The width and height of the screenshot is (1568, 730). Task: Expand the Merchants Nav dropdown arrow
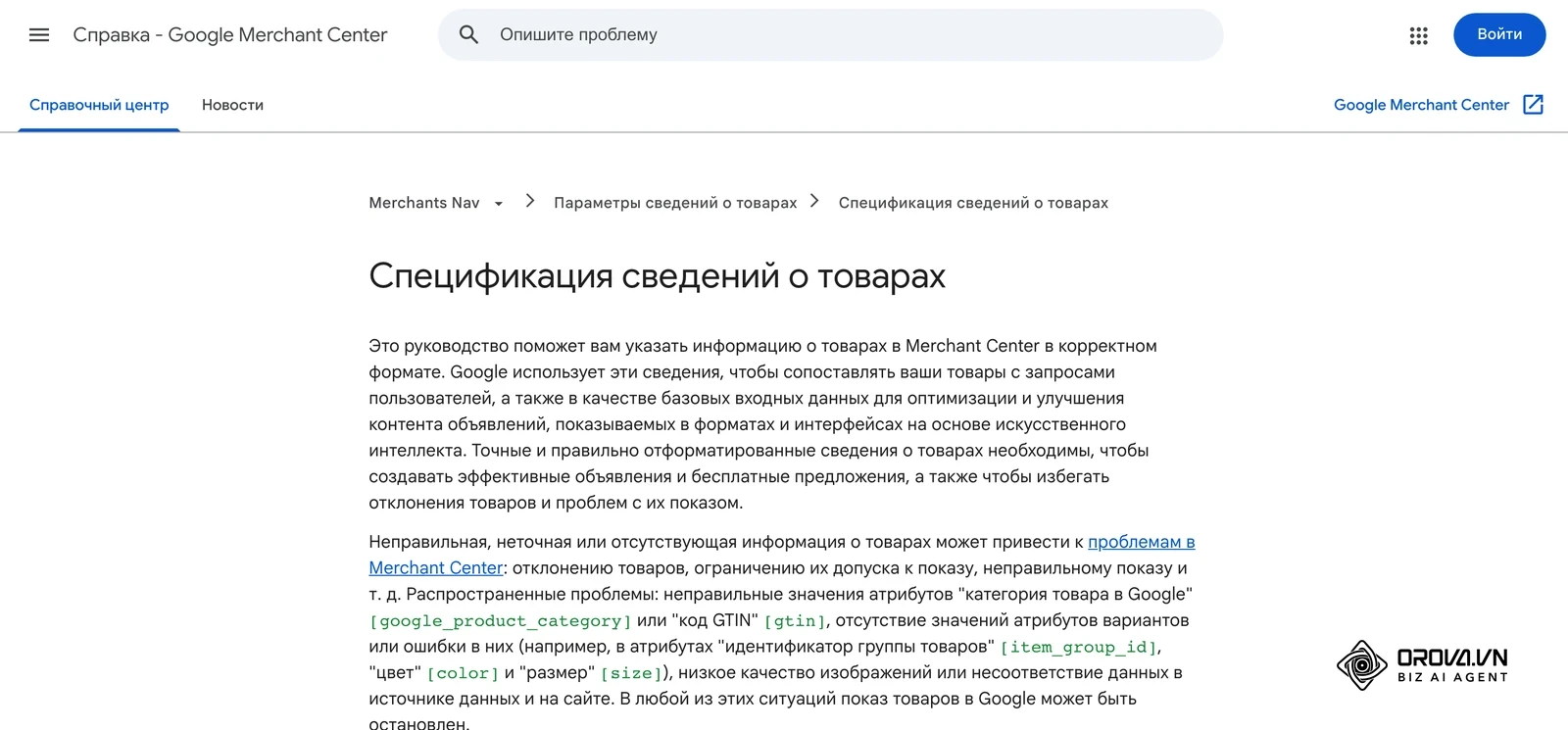499,204
